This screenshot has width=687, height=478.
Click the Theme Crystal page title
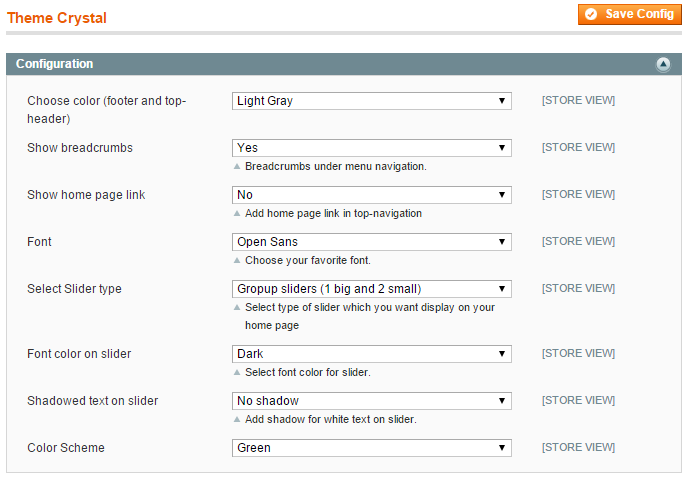coord(57,18)
